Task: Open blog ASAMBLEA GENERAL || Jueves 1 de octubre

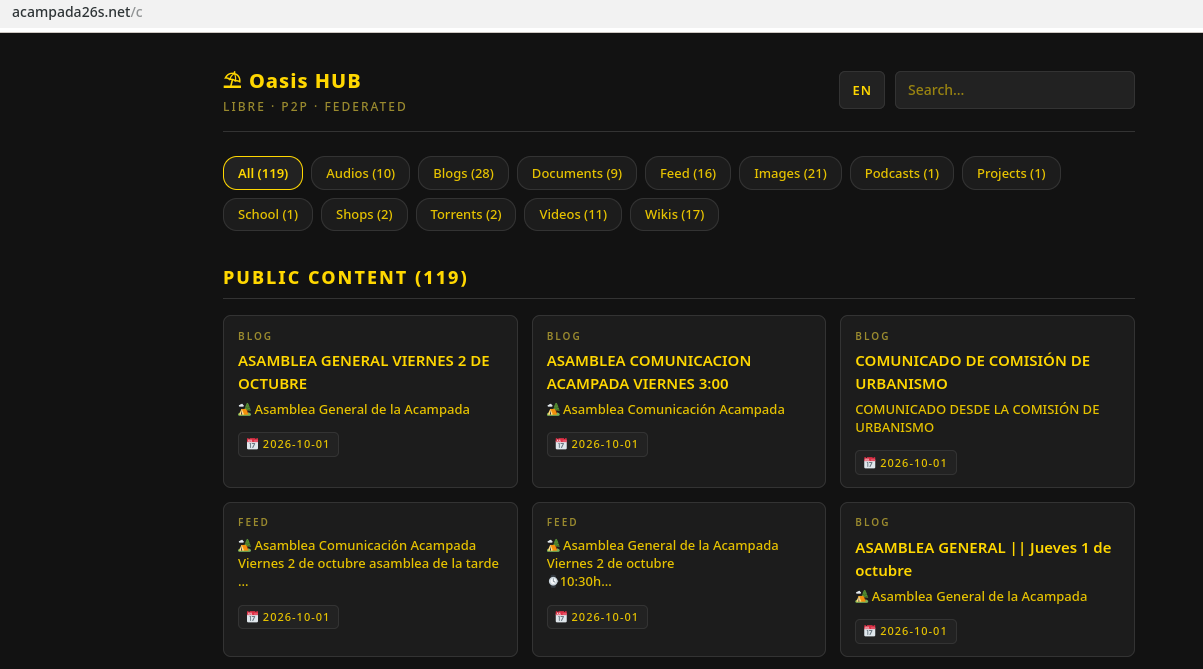Action: coord(983,559)
